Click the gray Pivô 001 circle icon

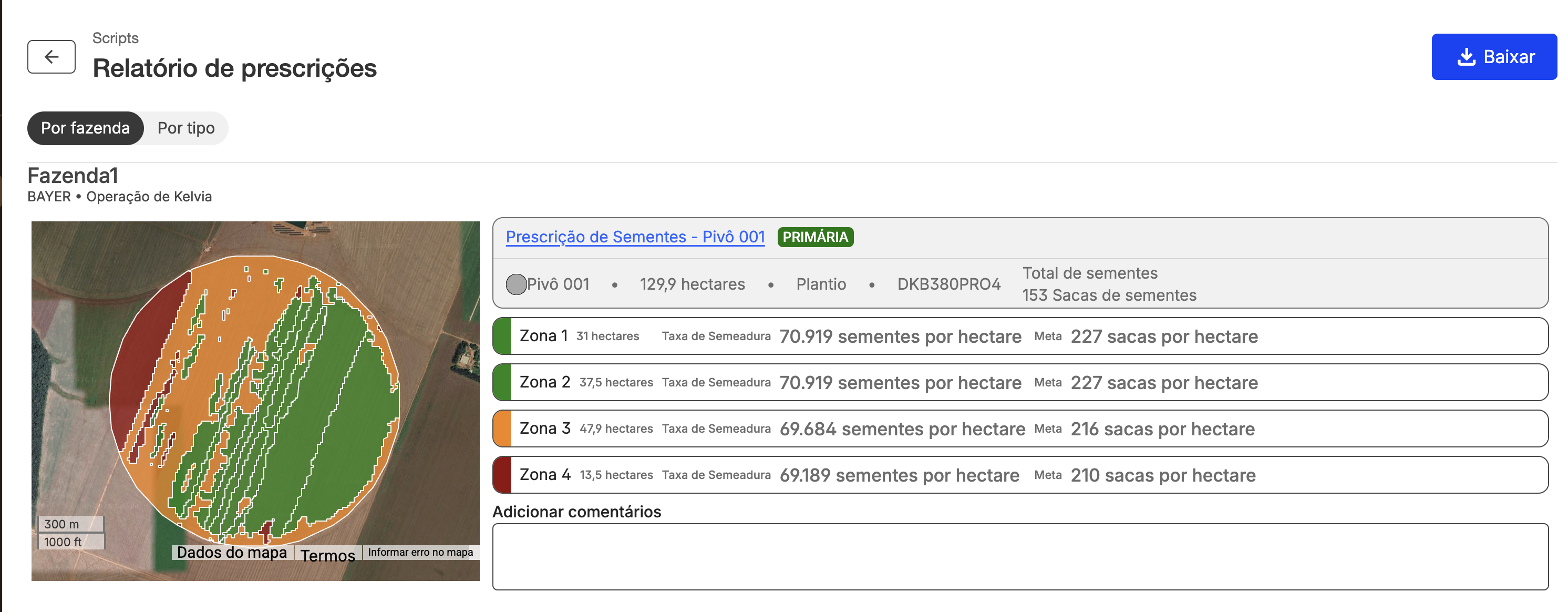[x=516, y=284]
